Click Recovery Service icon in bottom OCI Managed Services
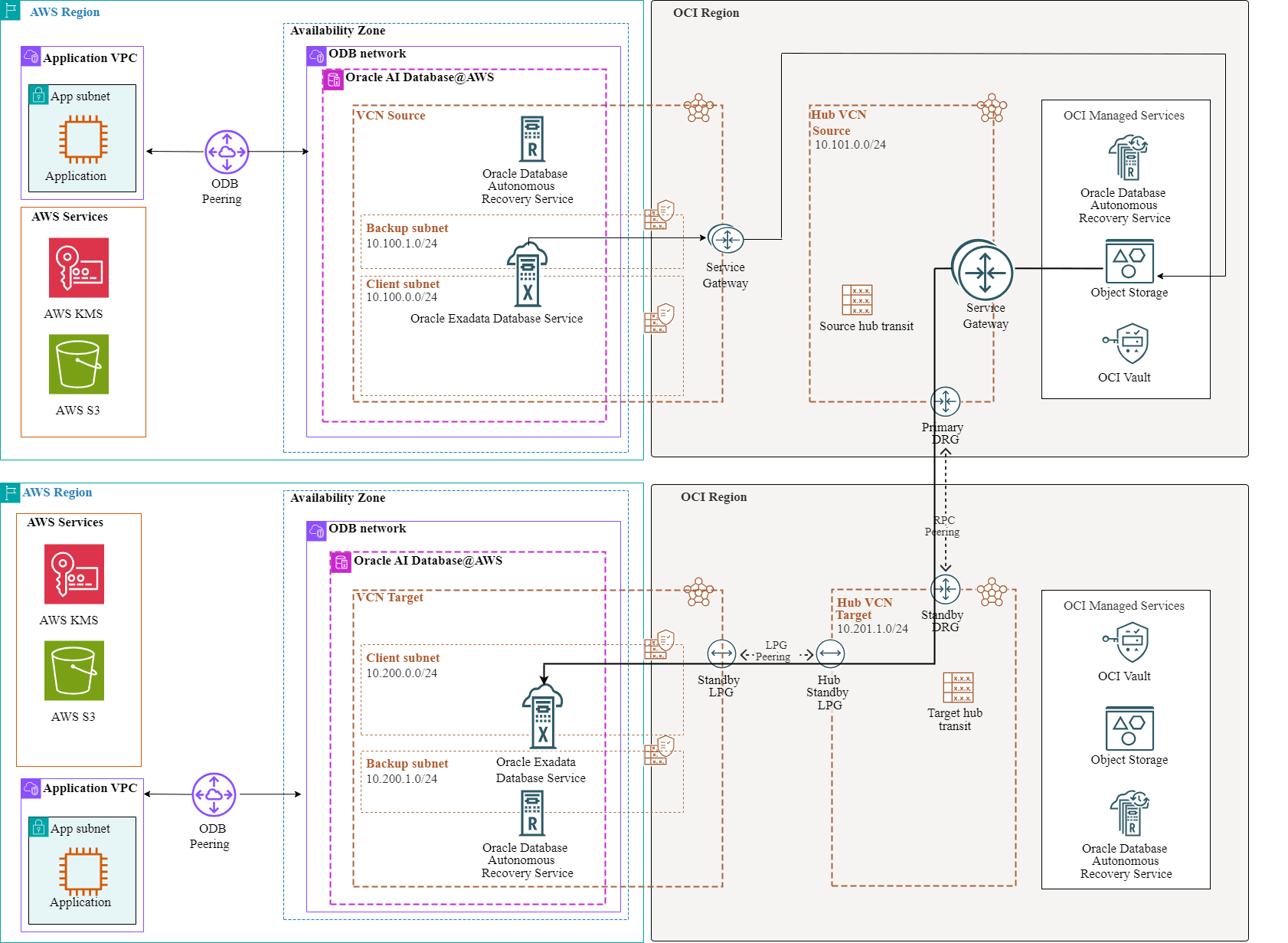1288x943 pixels. tap(1130, 814)
